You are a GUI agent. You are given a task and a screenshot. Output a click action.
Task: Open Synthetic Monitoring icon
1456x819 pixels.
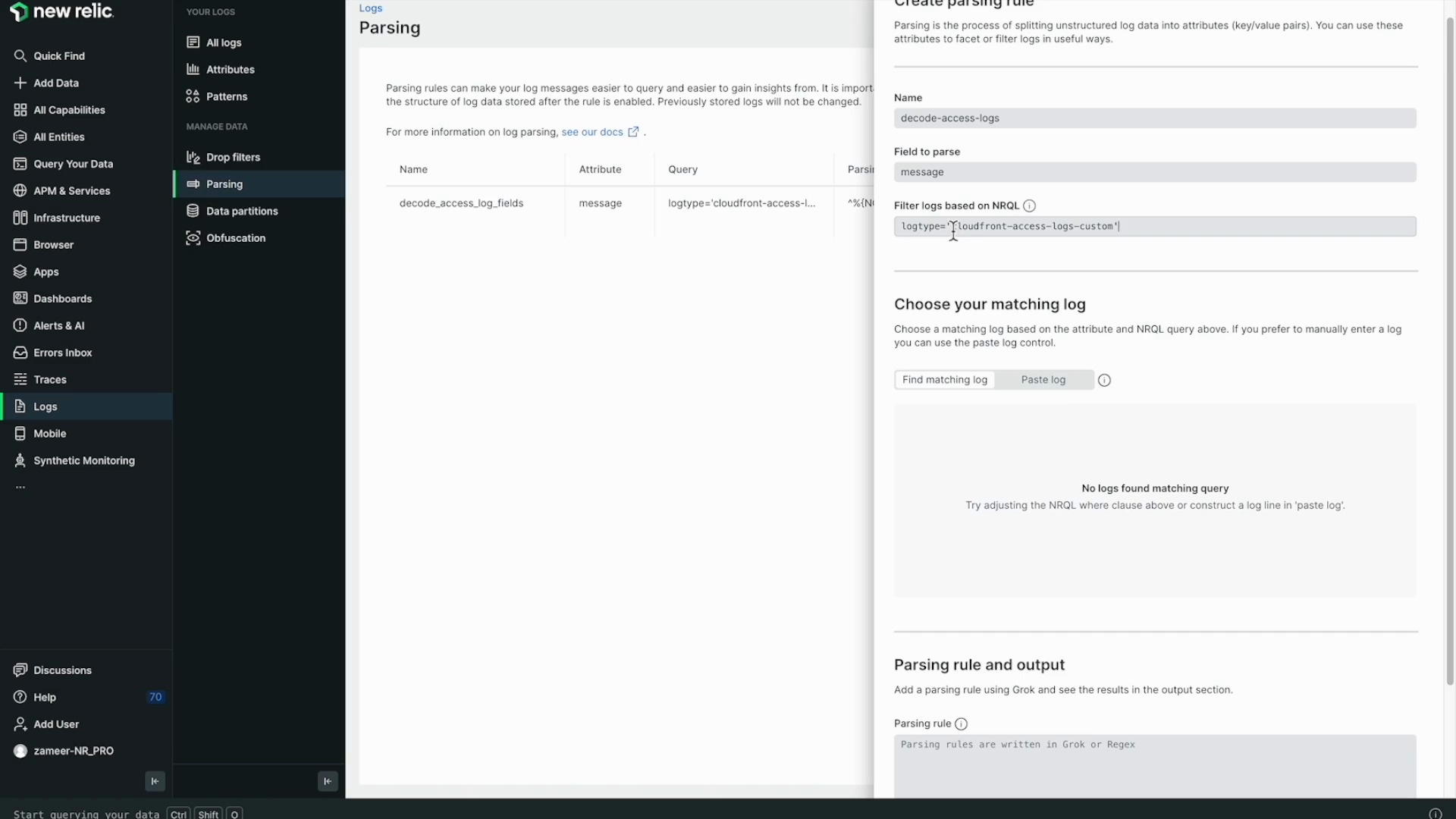[20, 460]
